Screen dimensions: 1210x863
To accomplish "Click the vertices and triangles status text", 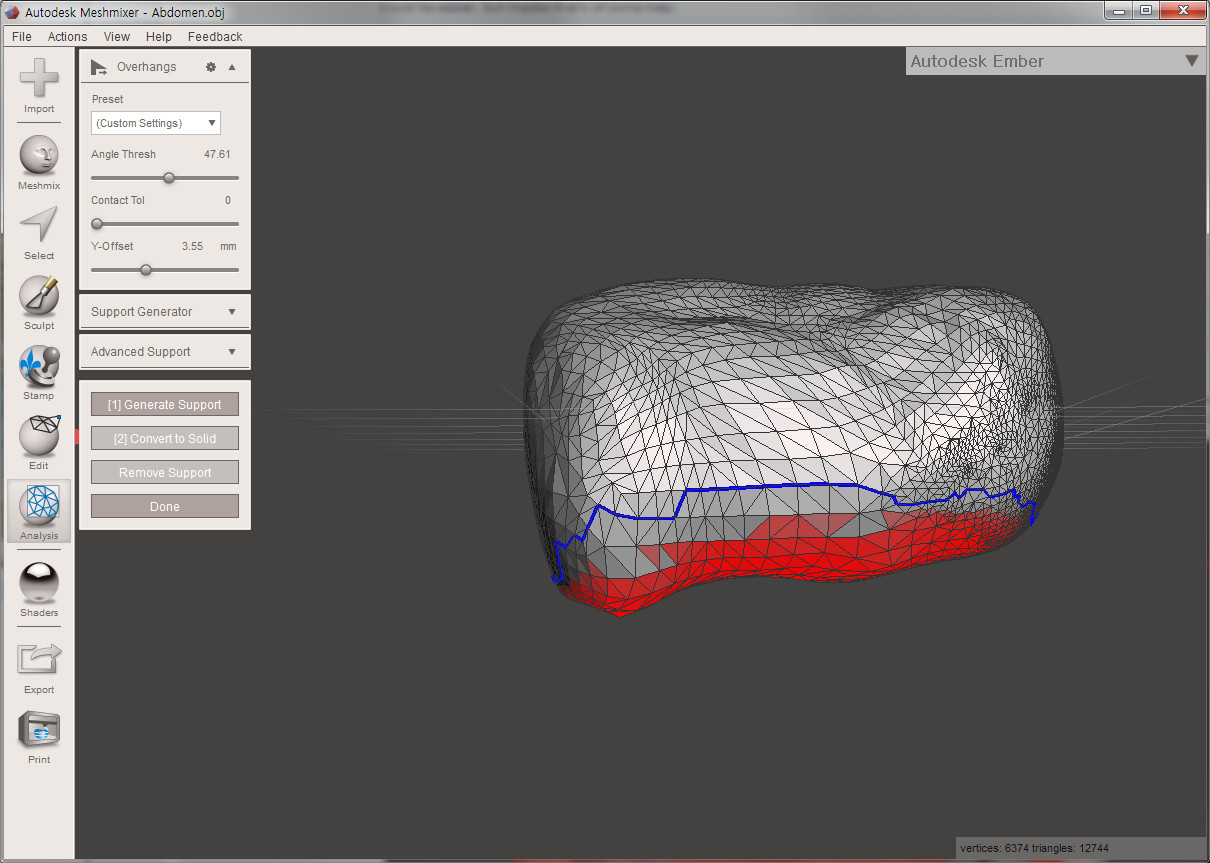I will coord(1034,848).
